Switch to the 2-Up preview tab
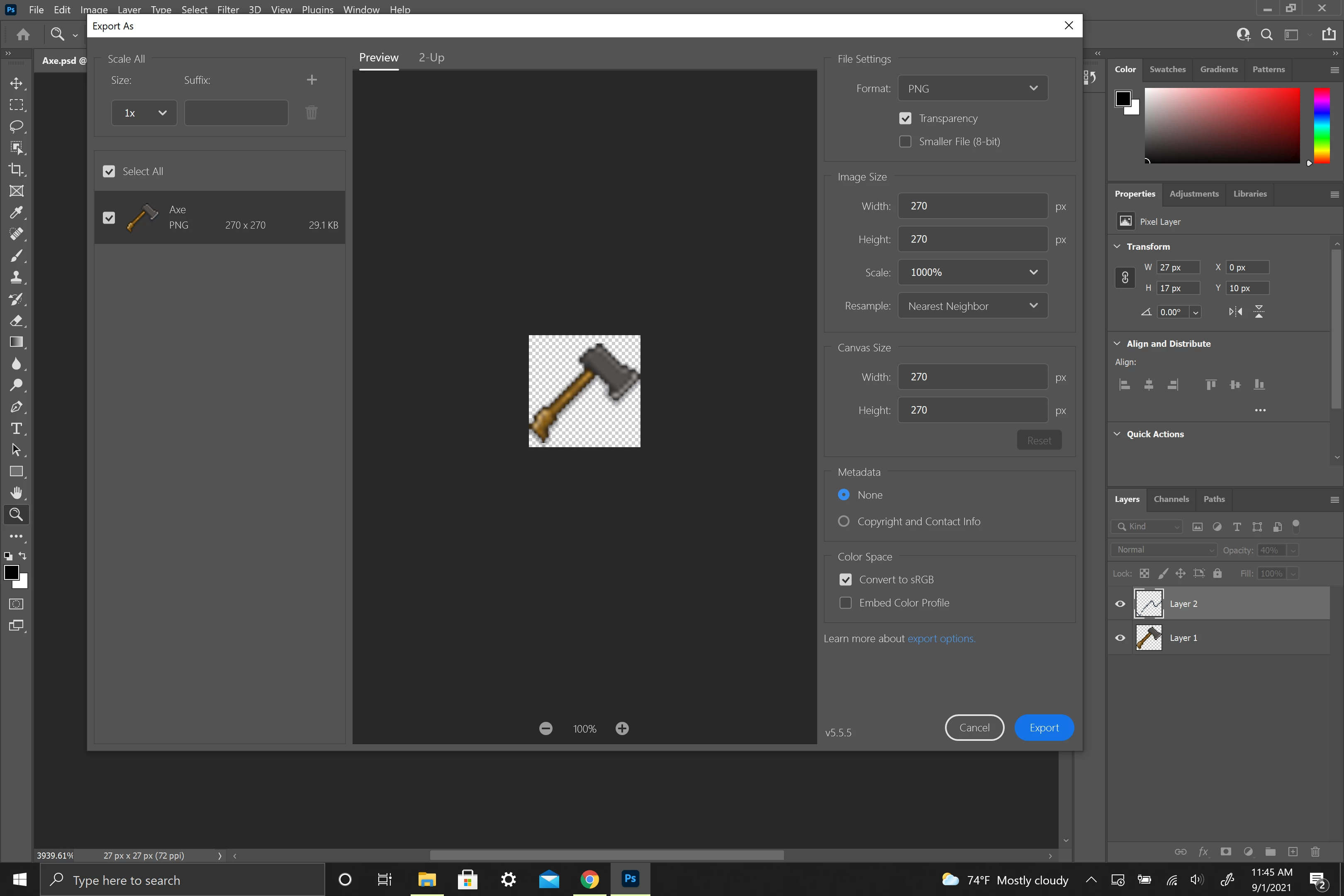 (431, 58)
